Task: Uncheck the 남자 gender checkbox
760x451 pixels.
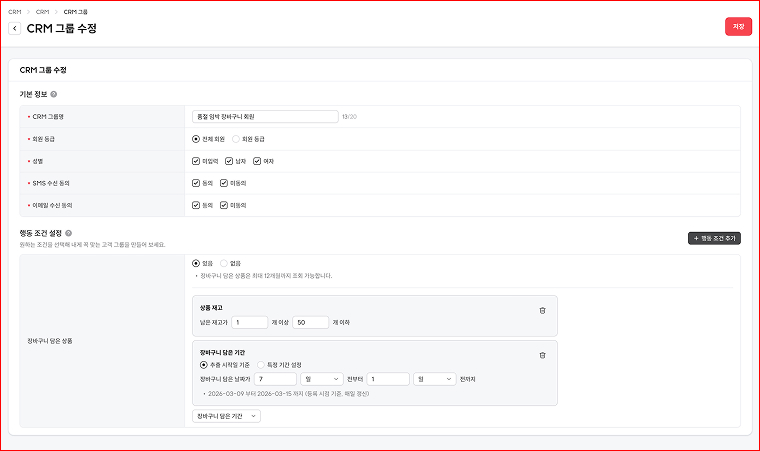Action: click(229, 161)
